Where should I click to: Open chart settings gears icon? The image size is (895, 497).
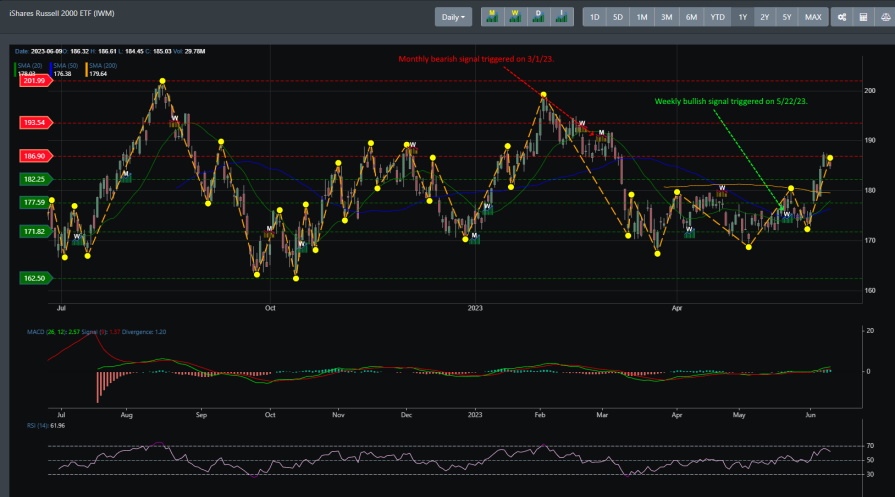coord(842,17)
